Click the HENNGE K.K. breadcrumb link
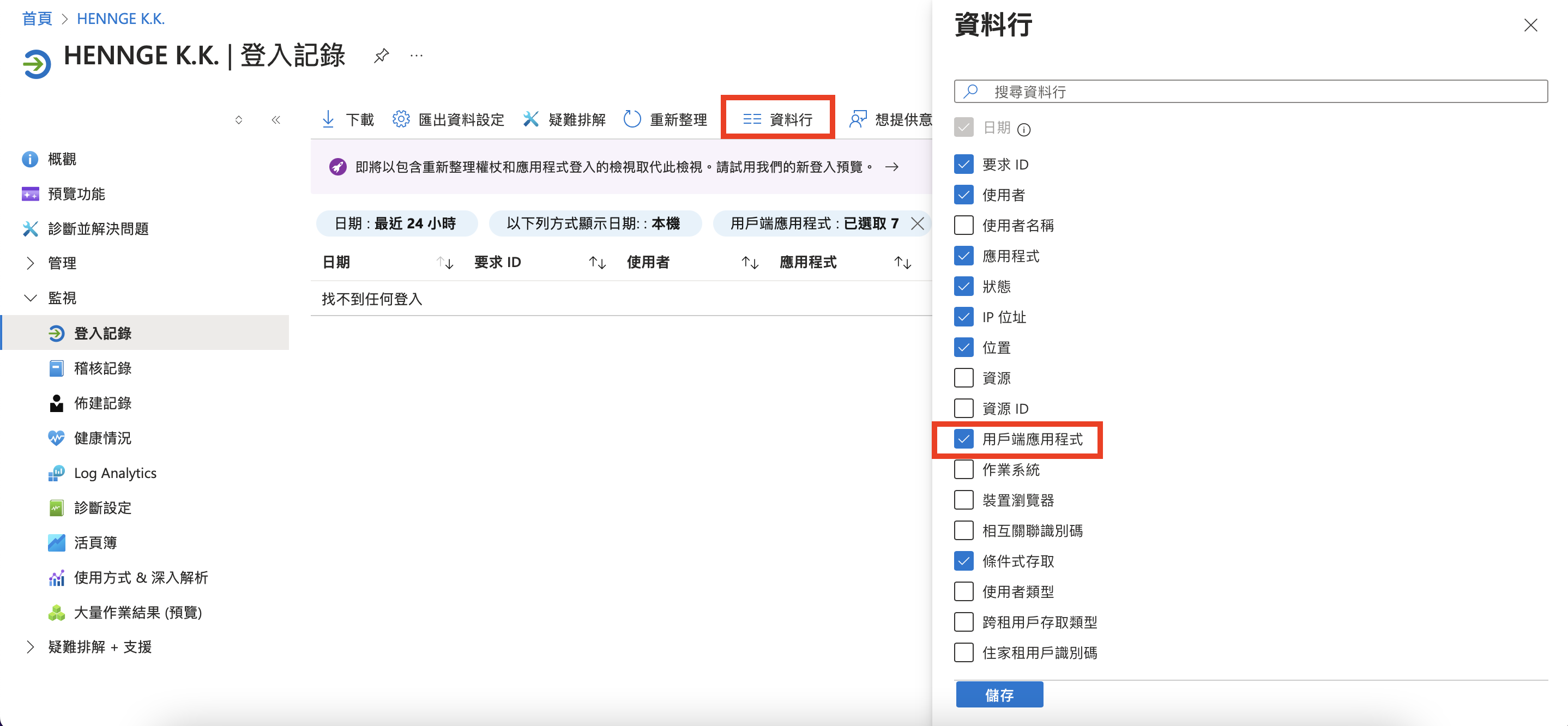 [x=120, y=19]
